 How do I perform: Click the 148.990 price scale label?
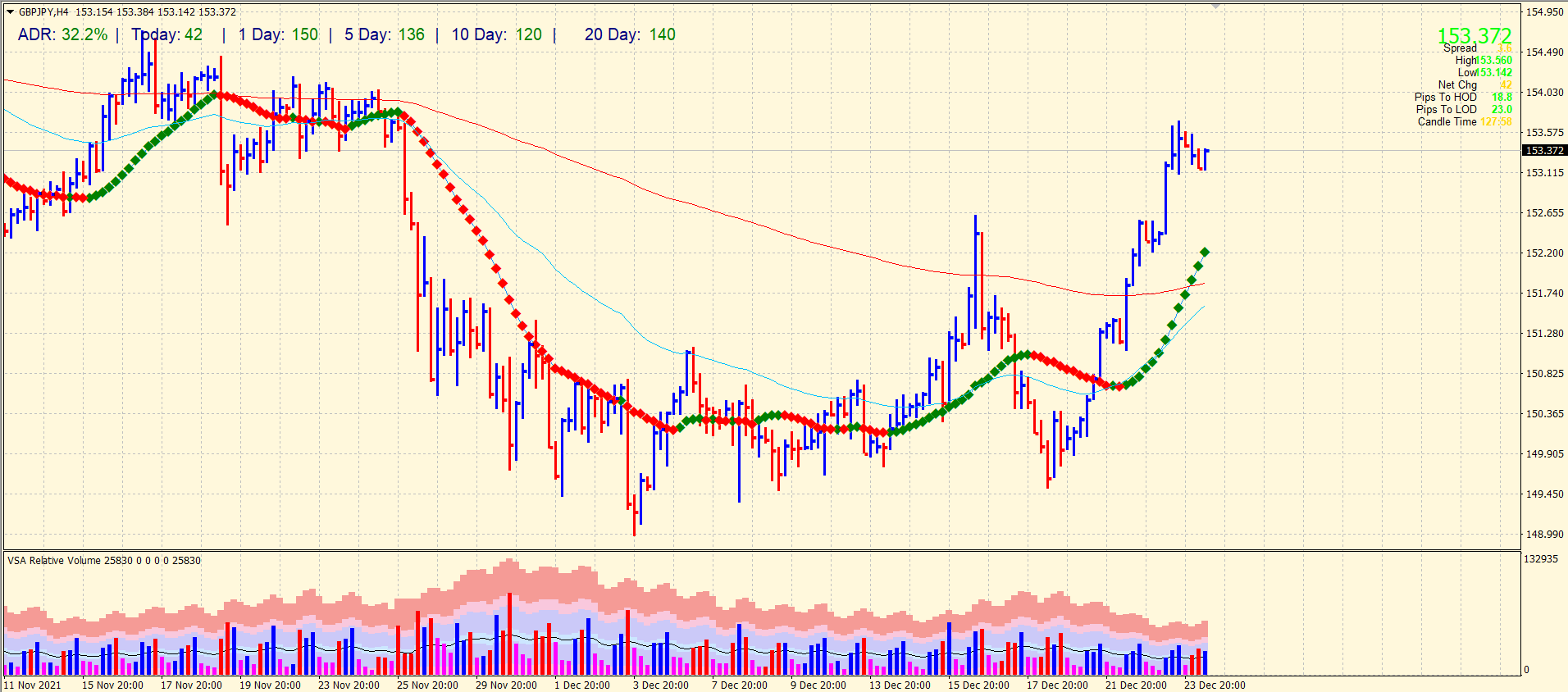pyautogui.click(x=1544, y=535)
